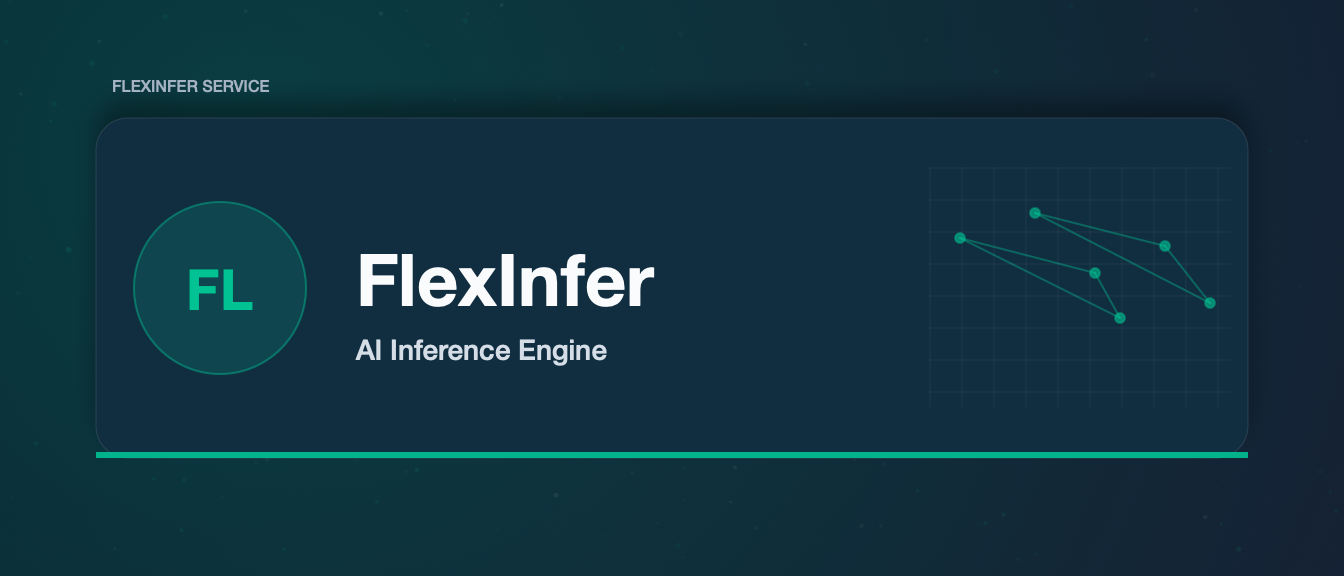Select the lowest node in the network graph
The width and height of the screenshot is (1344, 576).
pyautogui.click(x=1120, y=318)
